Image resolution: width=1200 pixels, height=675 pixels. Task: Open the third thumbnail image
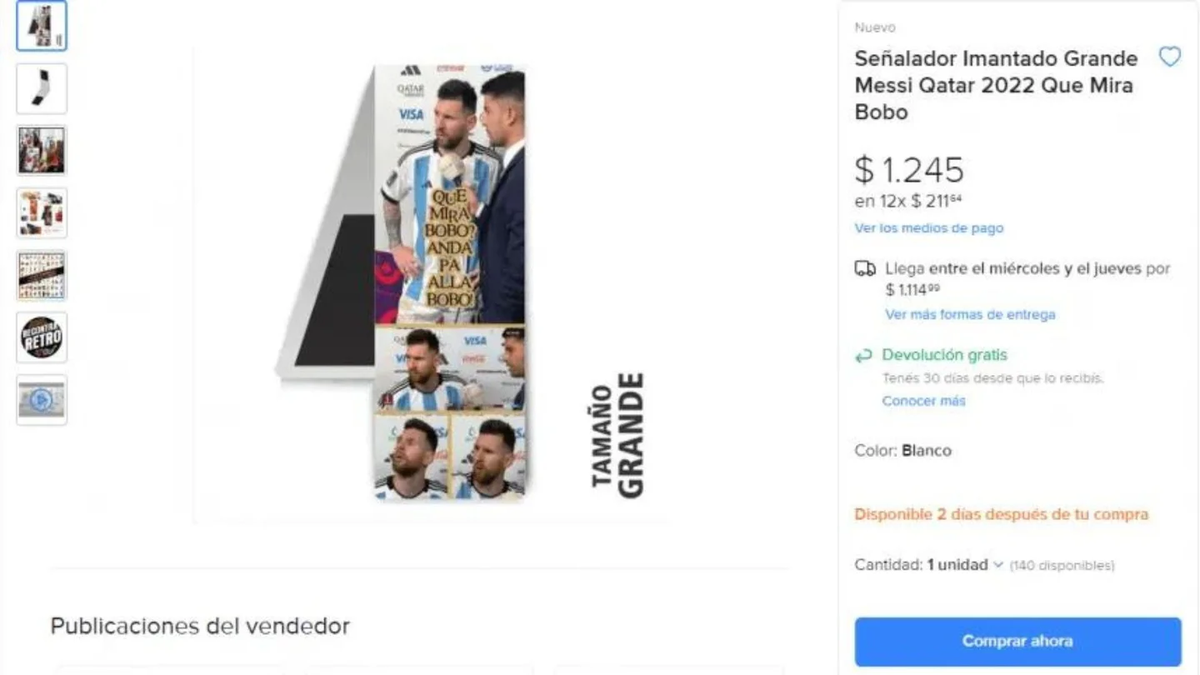pos(42,150)
